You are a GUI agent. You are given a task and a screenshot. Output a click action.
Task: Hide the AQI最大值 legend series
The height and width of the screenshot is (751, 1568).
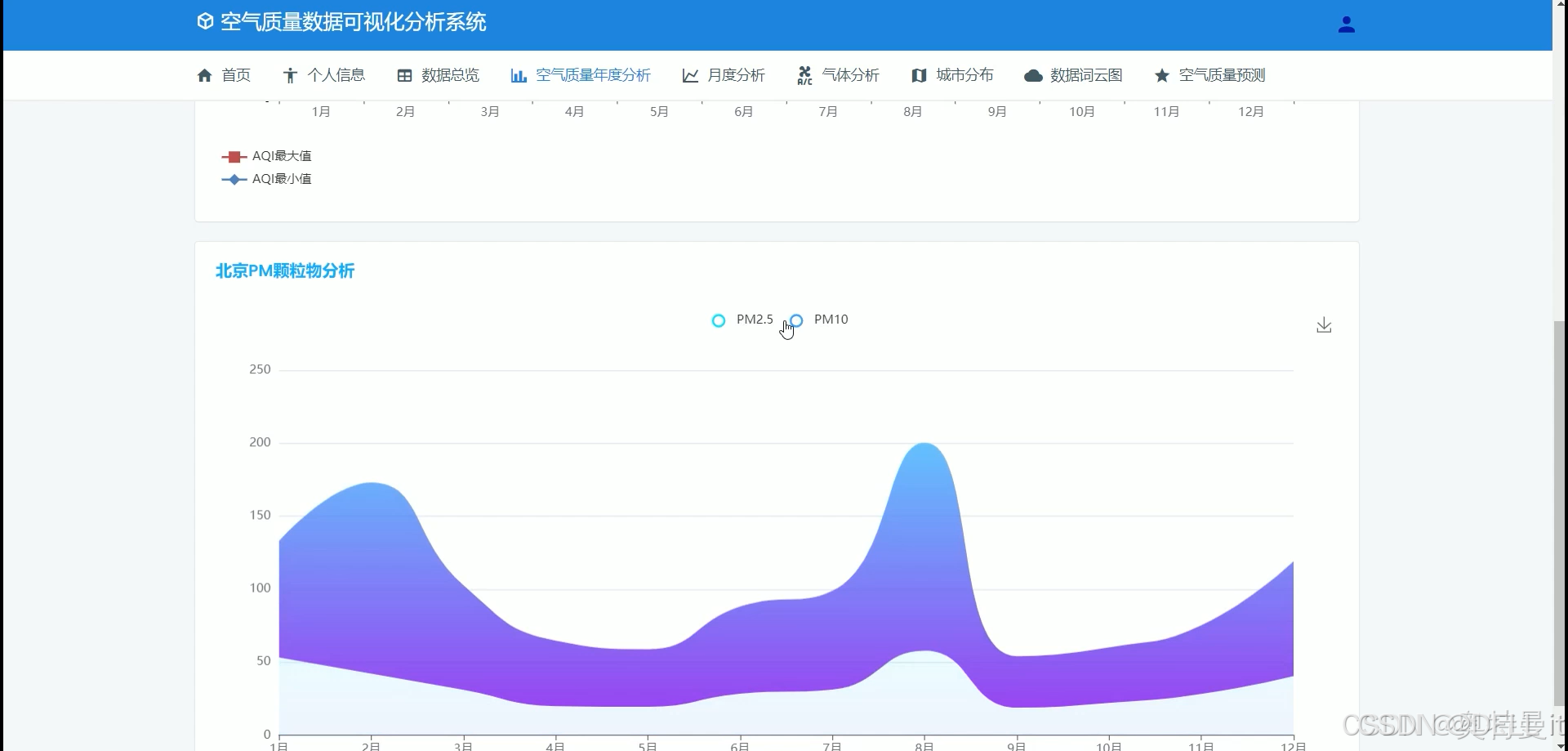click(266, 155)
